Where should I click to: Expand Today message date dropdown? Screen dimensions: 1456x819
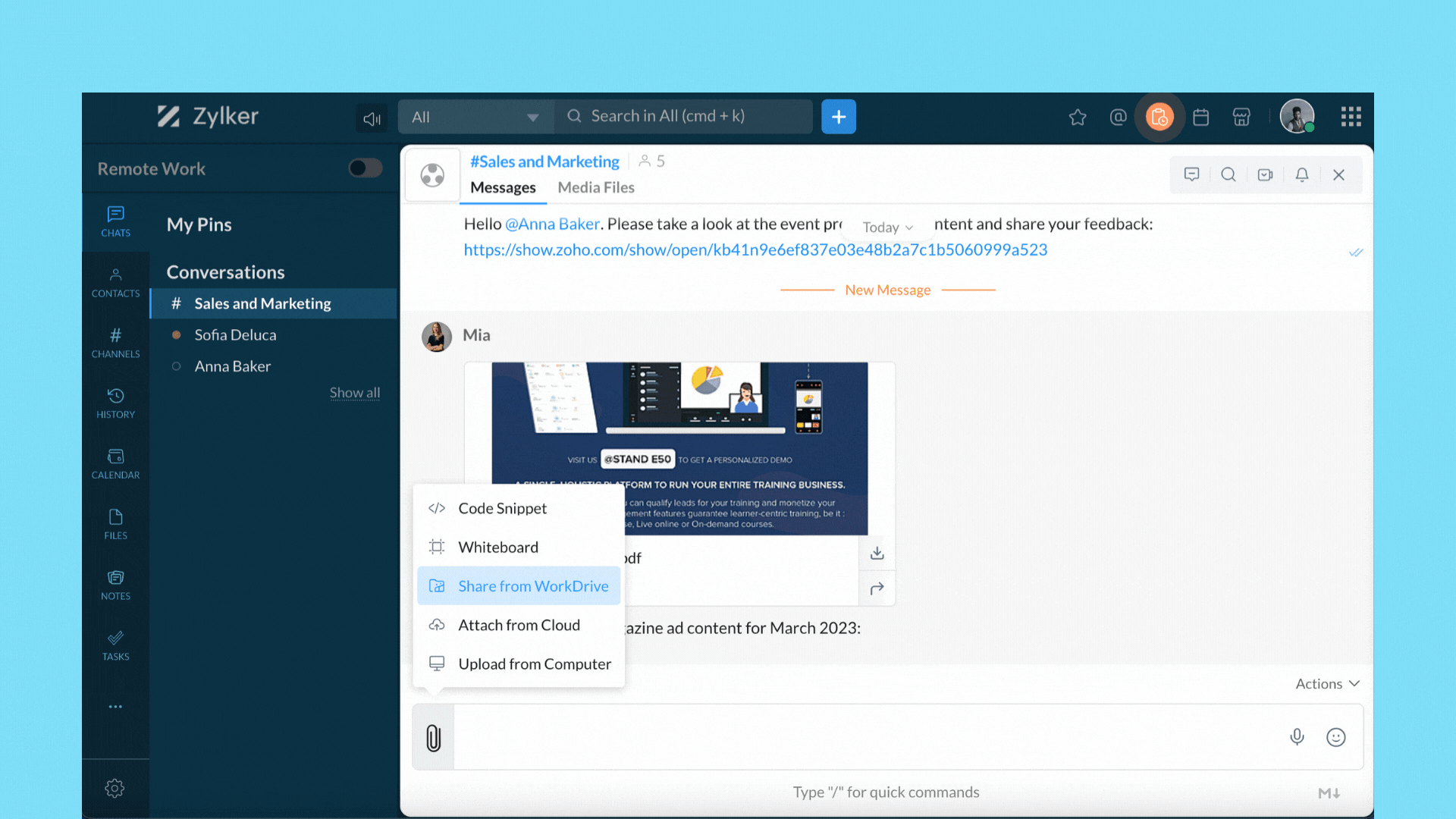(887, 225)
